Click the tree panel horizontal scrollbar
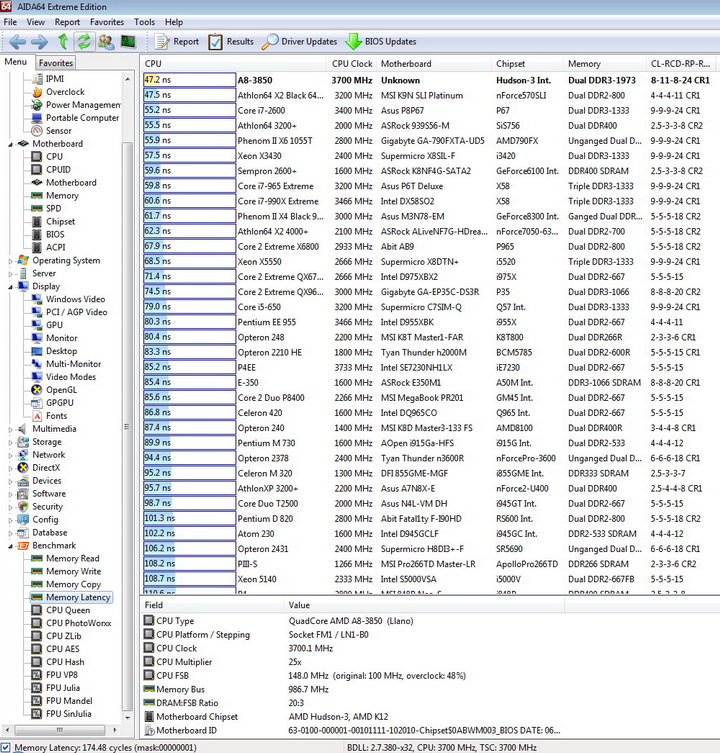720x753 pixels. 60,730
